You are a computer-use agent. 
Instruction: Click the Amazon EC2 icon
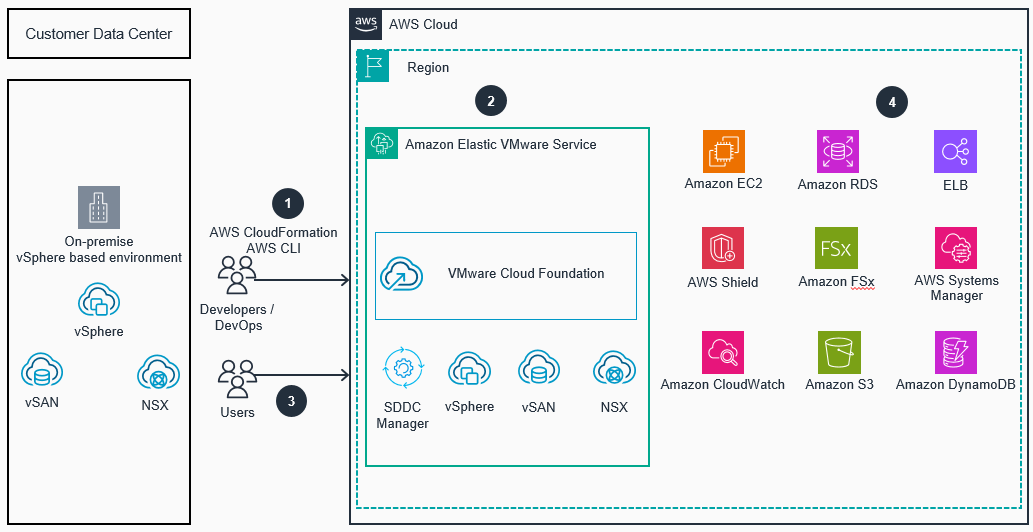pos(723,152)
